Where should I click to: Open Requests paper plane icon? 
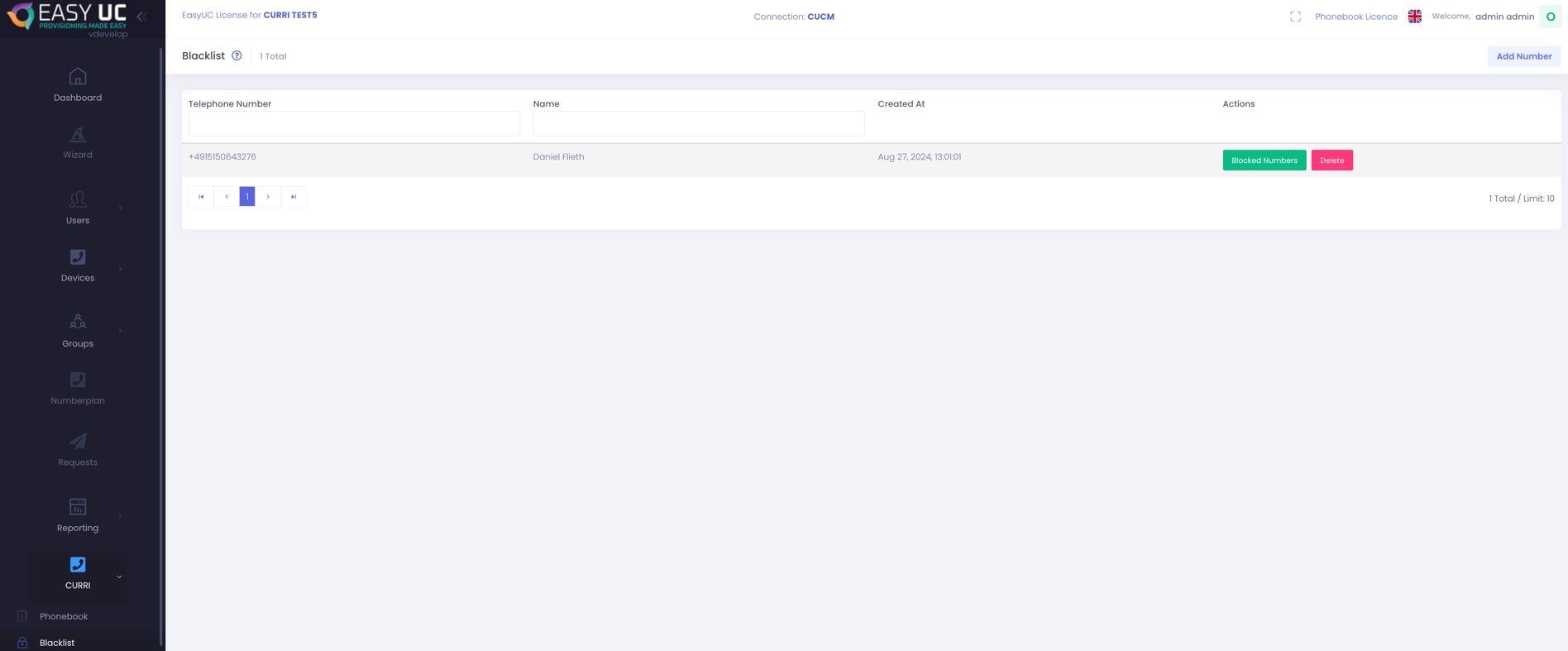pyautogui.click(x=78, y=442)
